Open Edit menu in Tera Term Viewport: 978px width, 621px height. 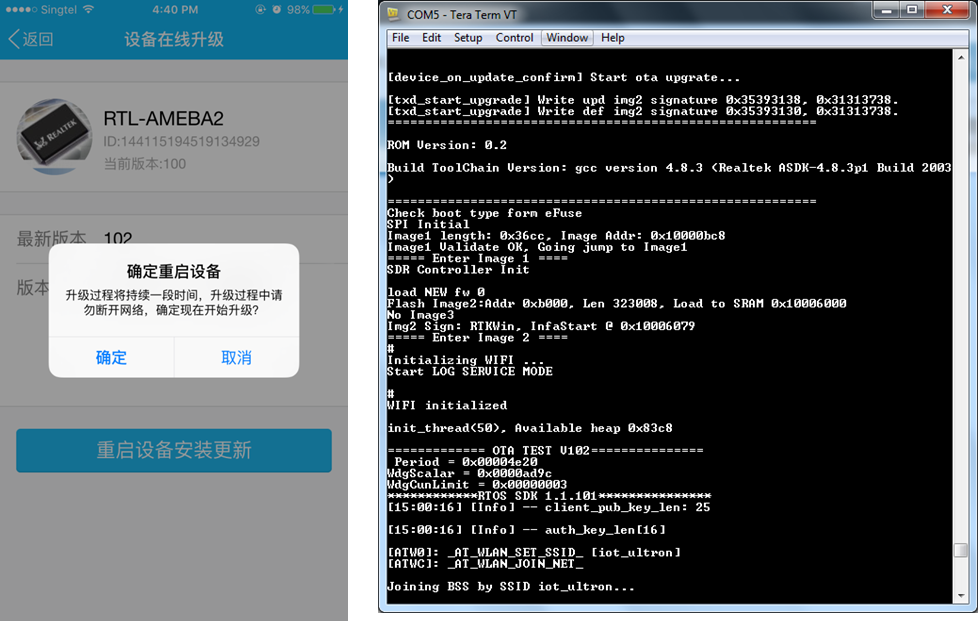point(431,37)
